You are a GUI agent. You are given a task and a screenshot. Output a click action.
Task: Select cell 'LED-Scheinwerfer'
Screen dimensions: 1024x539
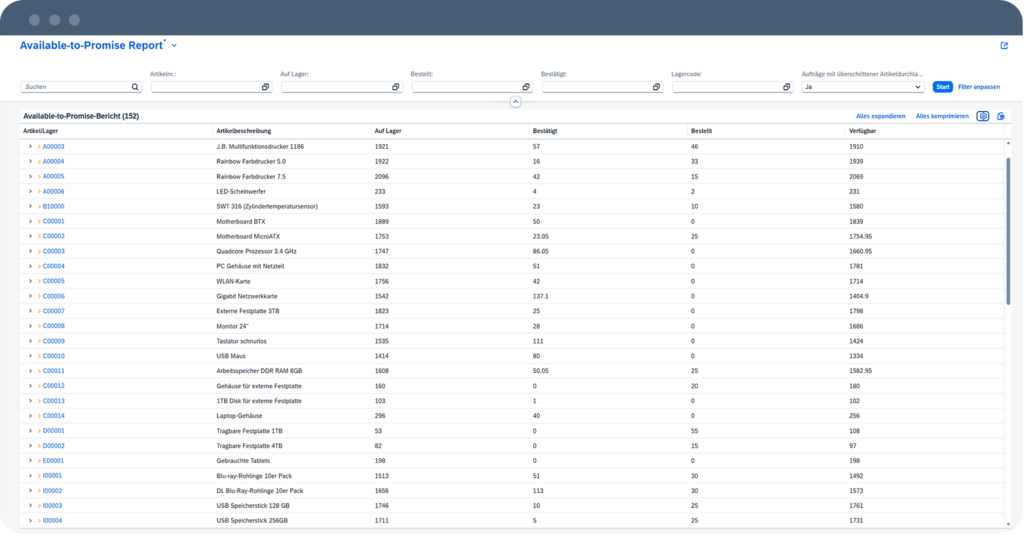(x=241, y=191)
